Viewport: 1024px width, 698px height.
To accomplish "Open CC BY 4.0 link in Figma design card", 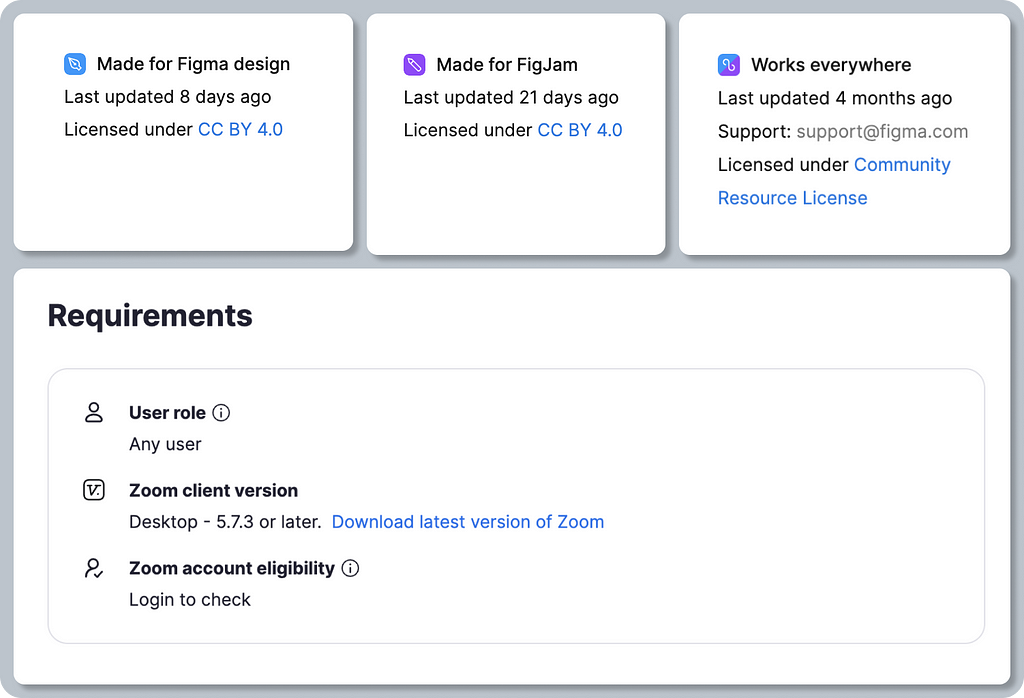I will [240, 129].
